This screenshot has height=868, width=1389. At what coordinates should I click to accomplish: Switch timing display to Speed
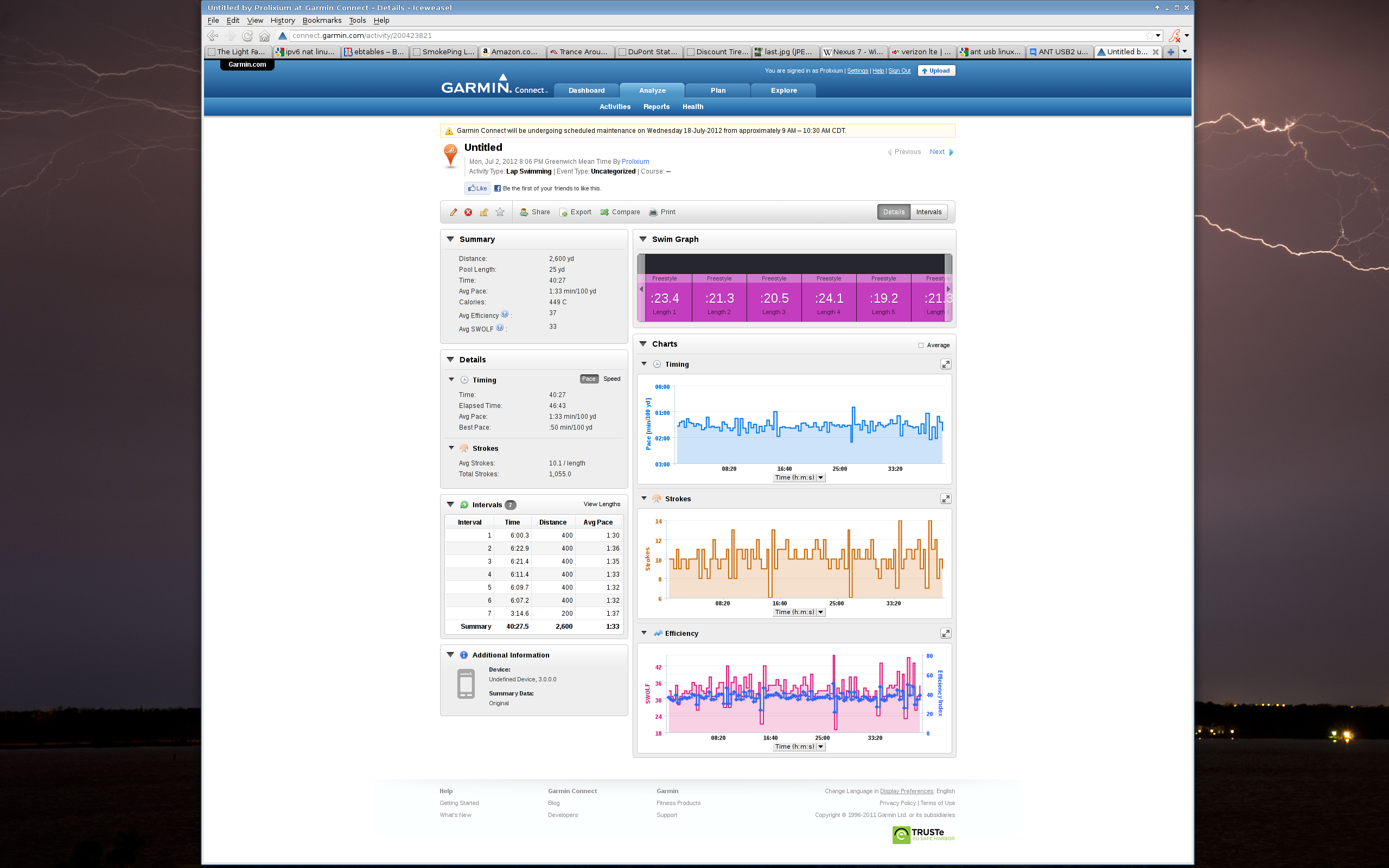pos(611,379)
